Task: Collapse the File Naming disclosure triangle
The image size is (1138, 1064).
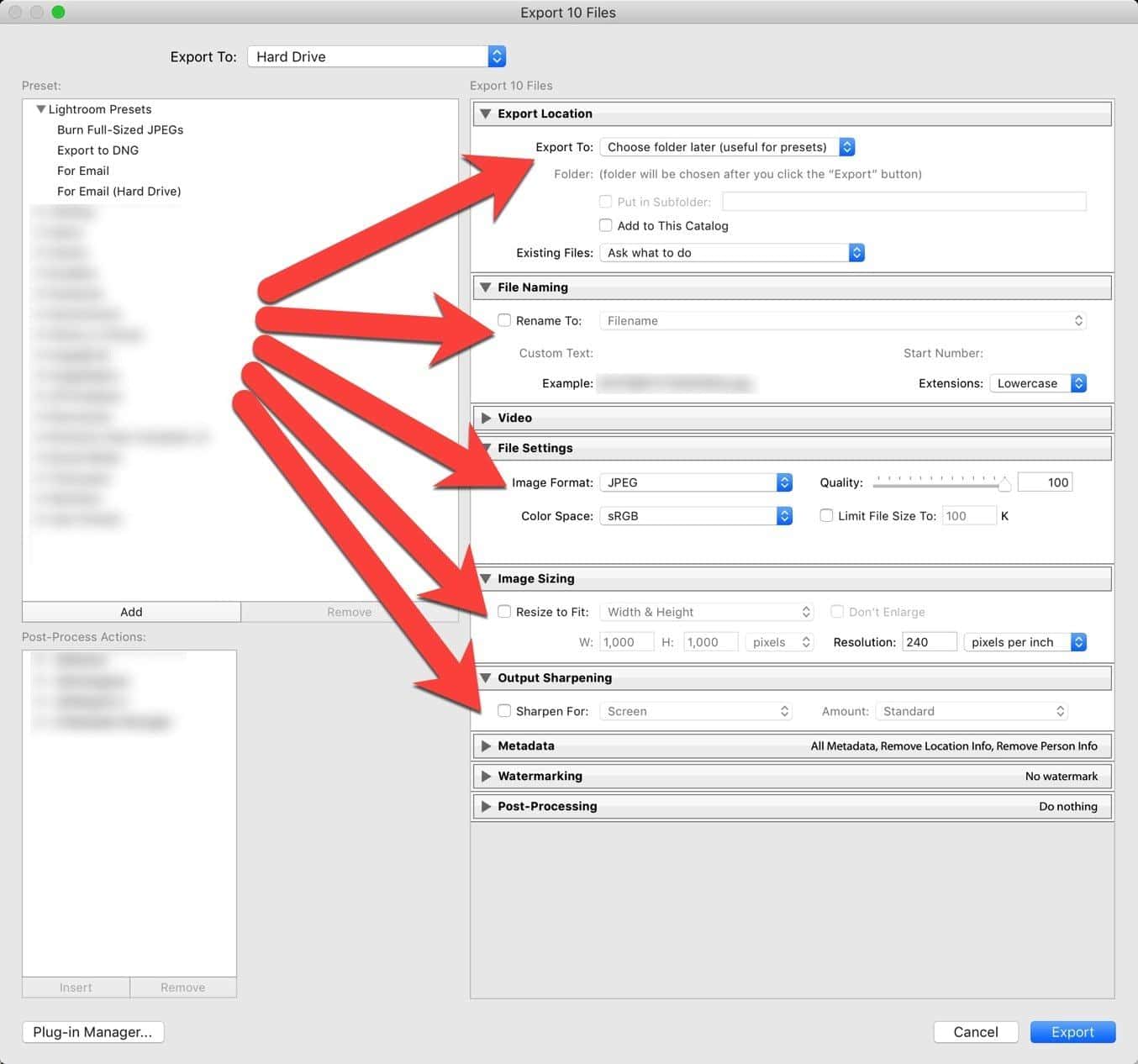Action: pyautogui.click(x=485, y=287)
